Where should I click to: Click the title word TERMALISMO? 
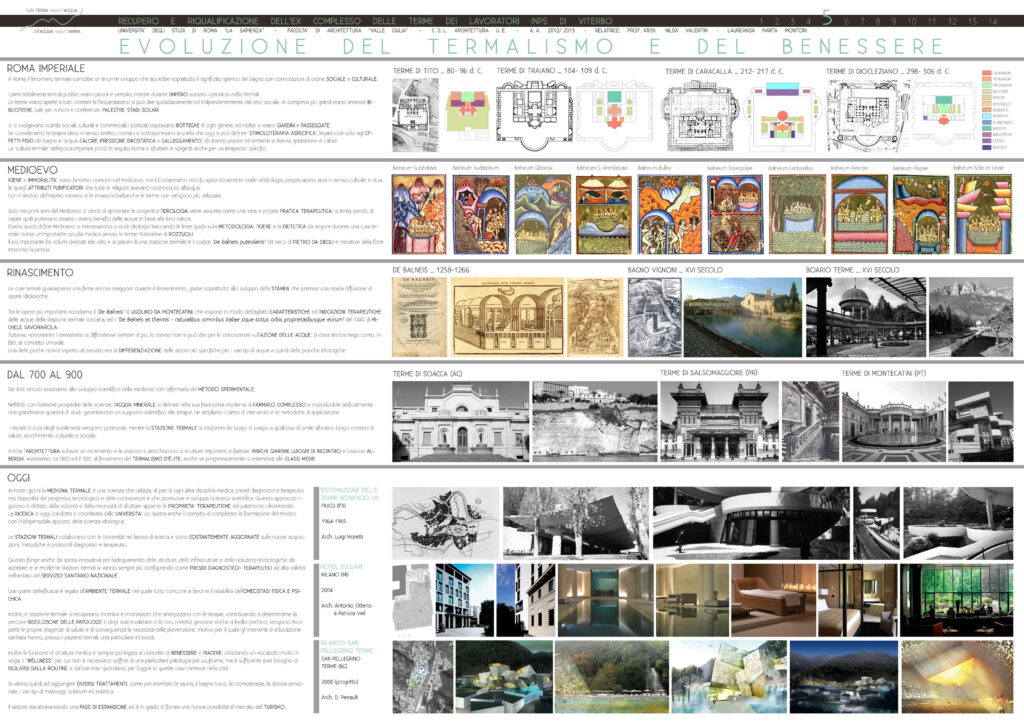click(520, 46)
